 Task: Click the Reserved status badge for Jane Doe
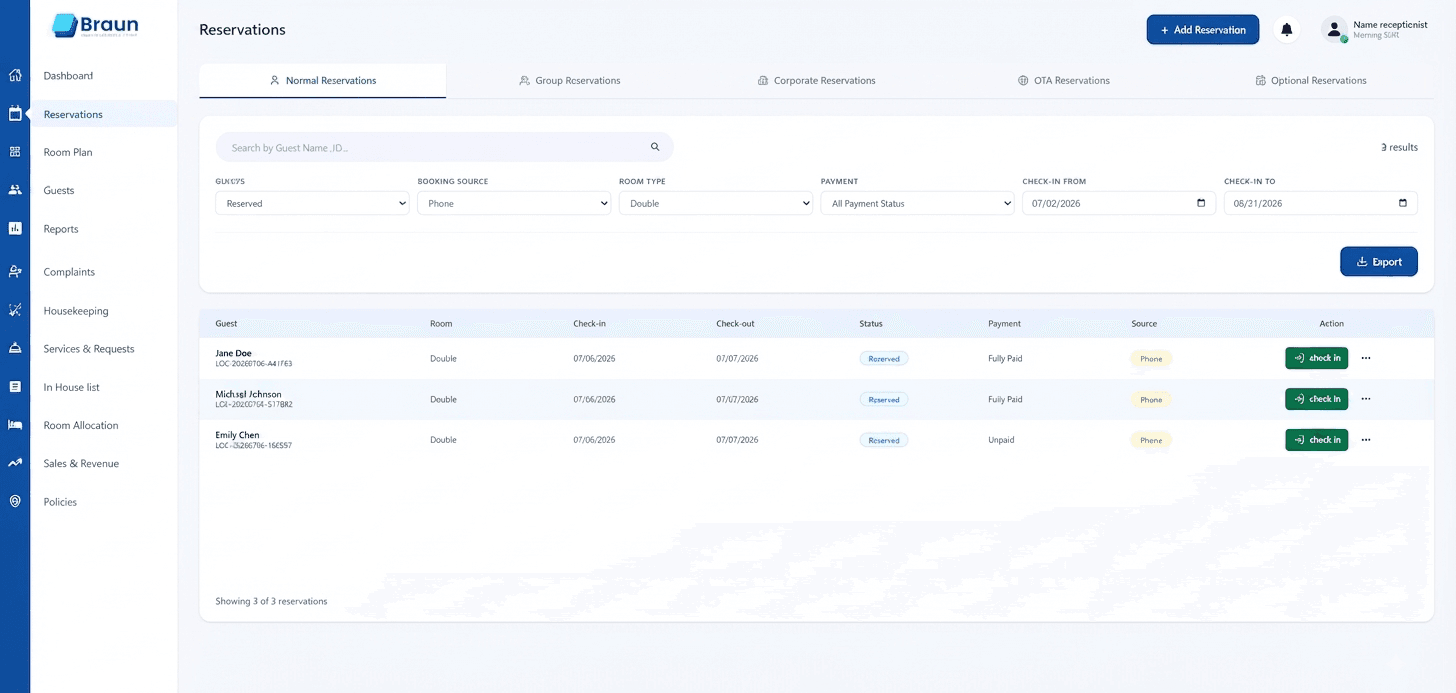click(884, 358)
